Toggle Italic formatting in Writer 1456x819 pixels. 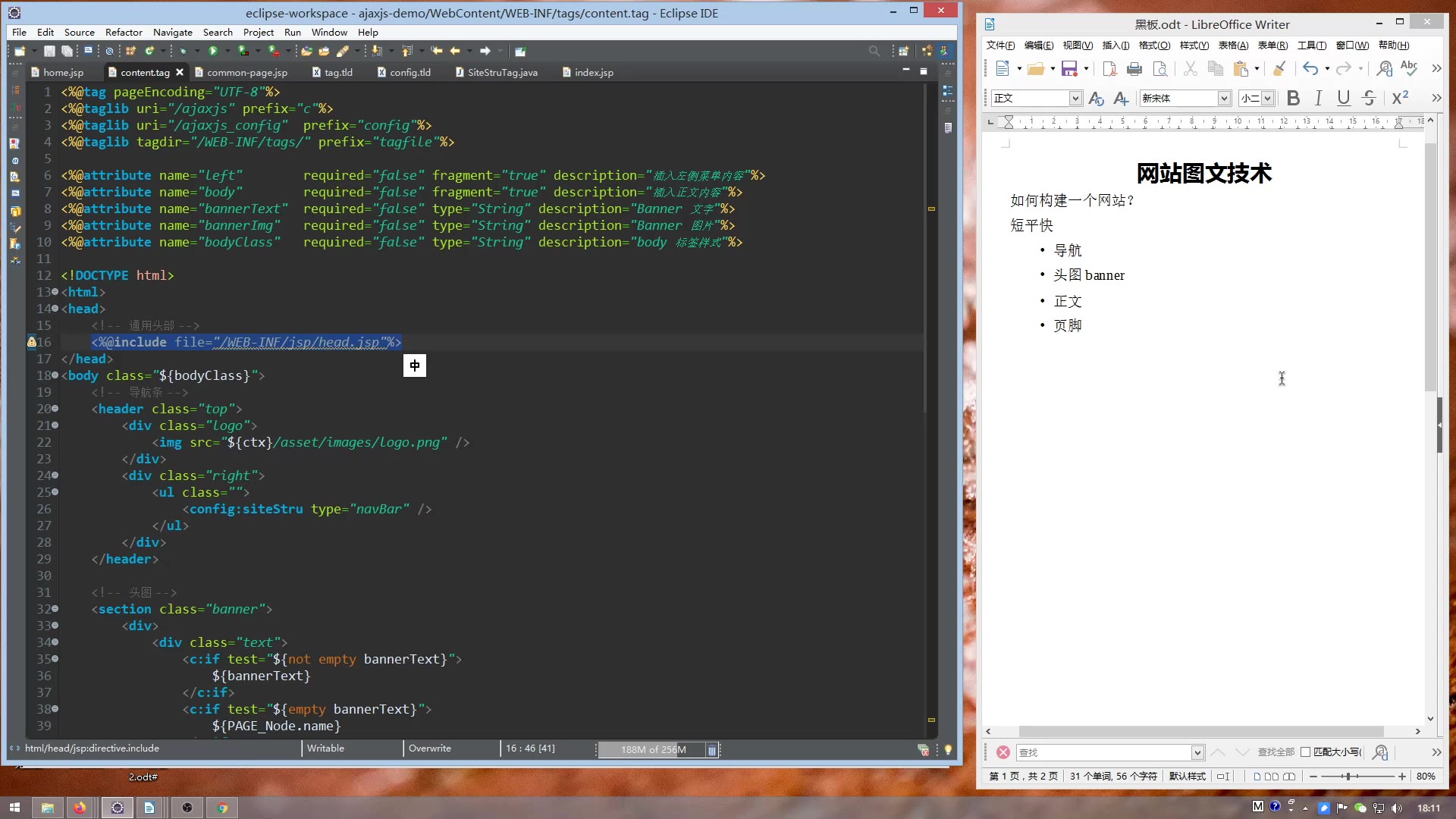(1319, 98)
